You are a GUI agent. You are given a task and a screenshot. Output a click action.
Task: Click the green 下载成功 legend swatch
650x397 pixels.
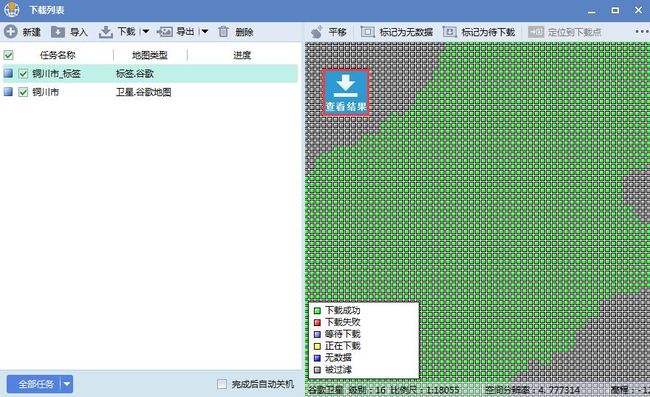pos(318,311)
